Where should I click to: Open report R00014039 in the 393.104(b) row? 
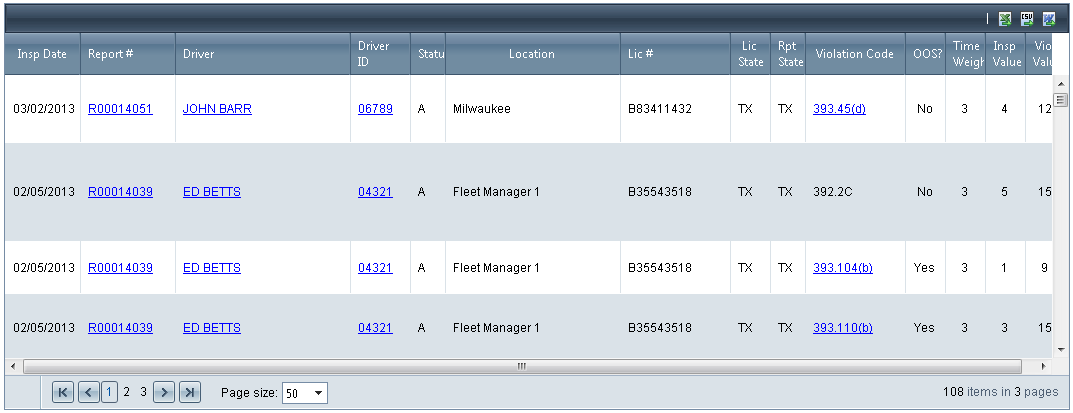(120, 268)
